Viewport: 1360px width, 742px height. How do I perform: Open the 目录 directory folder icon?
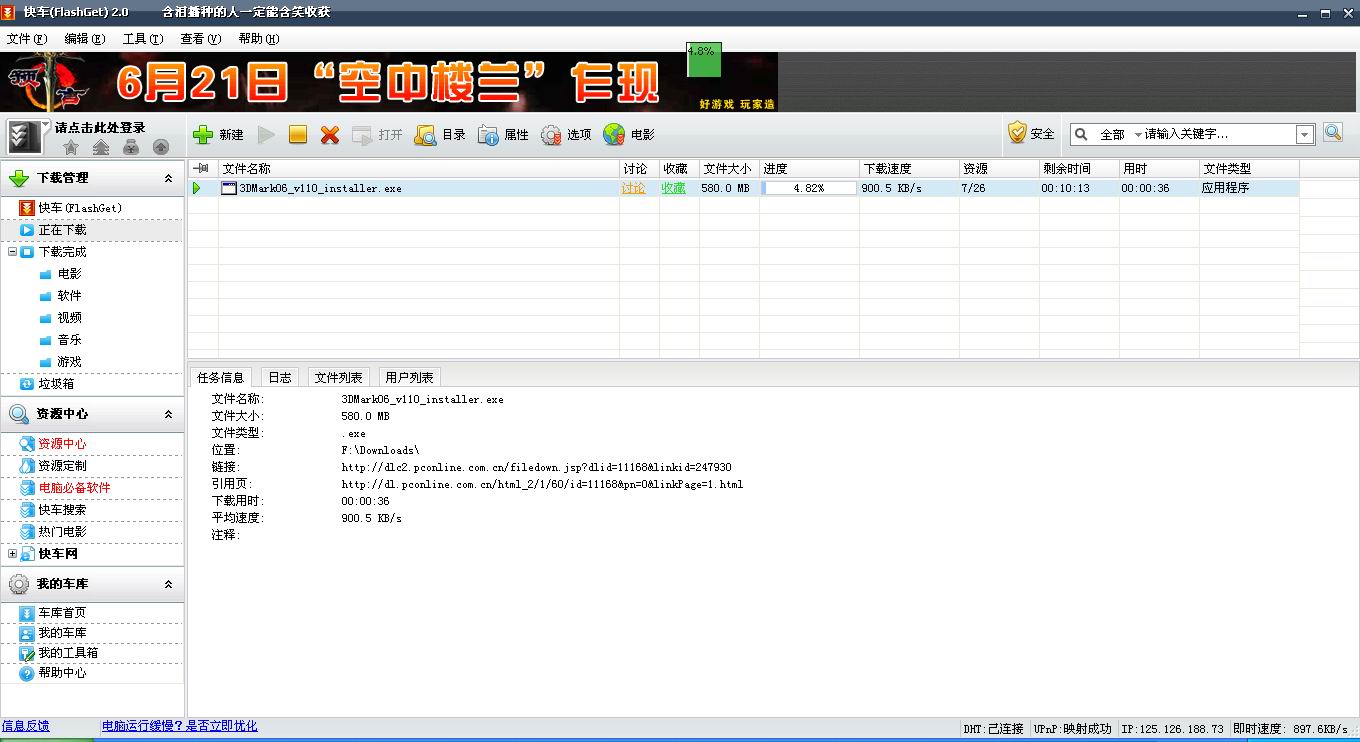pyautogui.click(x=425, y=134)
